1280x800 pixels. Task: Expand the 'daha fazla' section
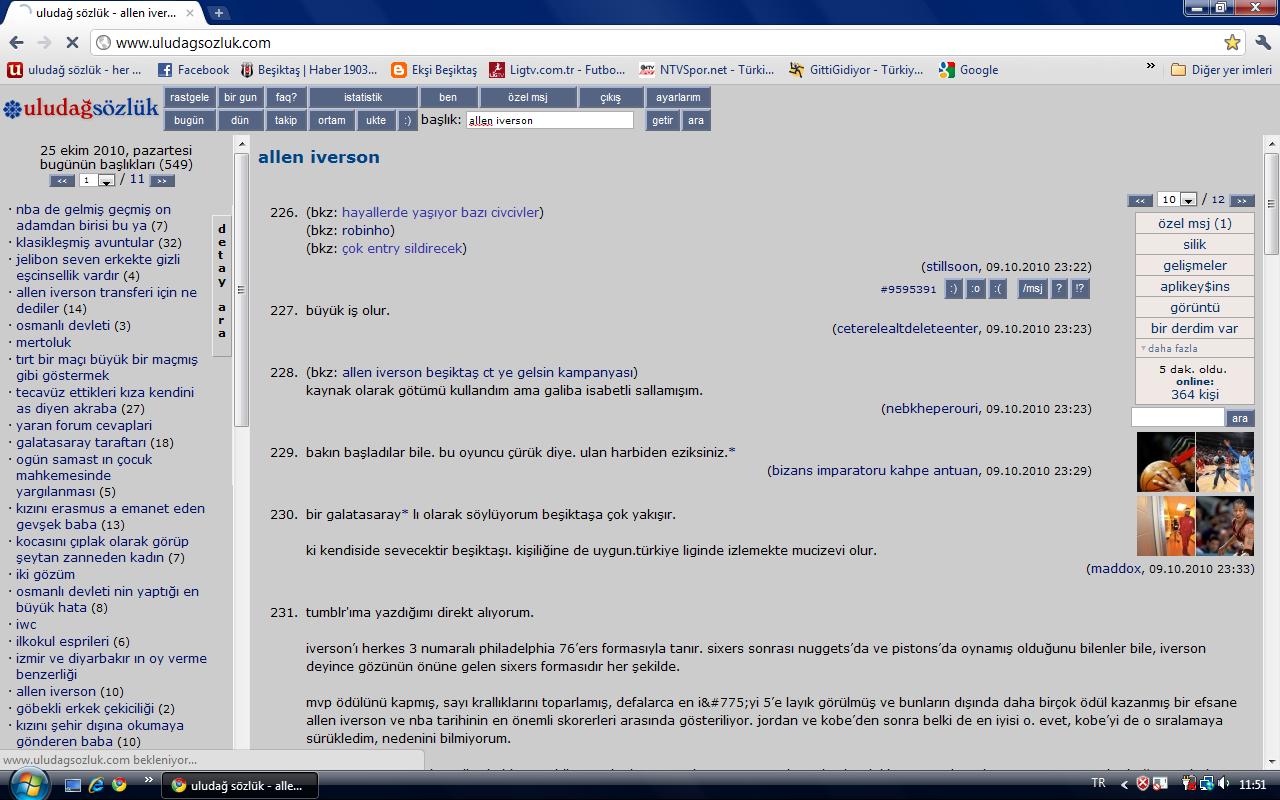tap(1173, 349)
